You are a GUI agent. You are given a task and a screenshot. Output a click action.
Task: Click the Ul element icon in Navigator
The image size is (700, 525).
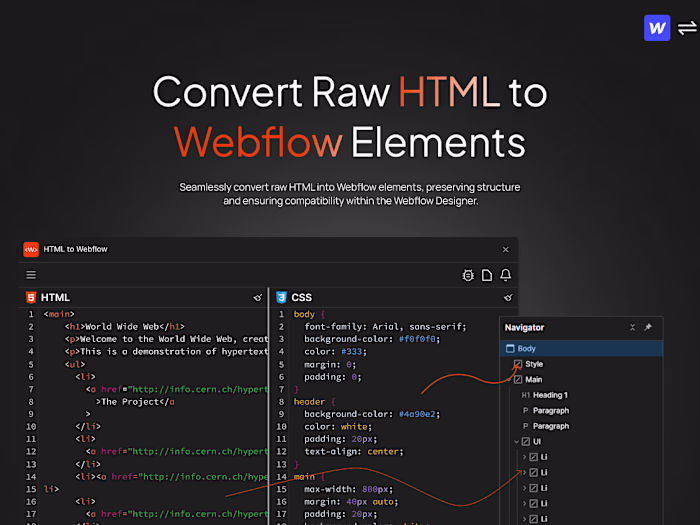pyautogui.click(x=525, y=442)
